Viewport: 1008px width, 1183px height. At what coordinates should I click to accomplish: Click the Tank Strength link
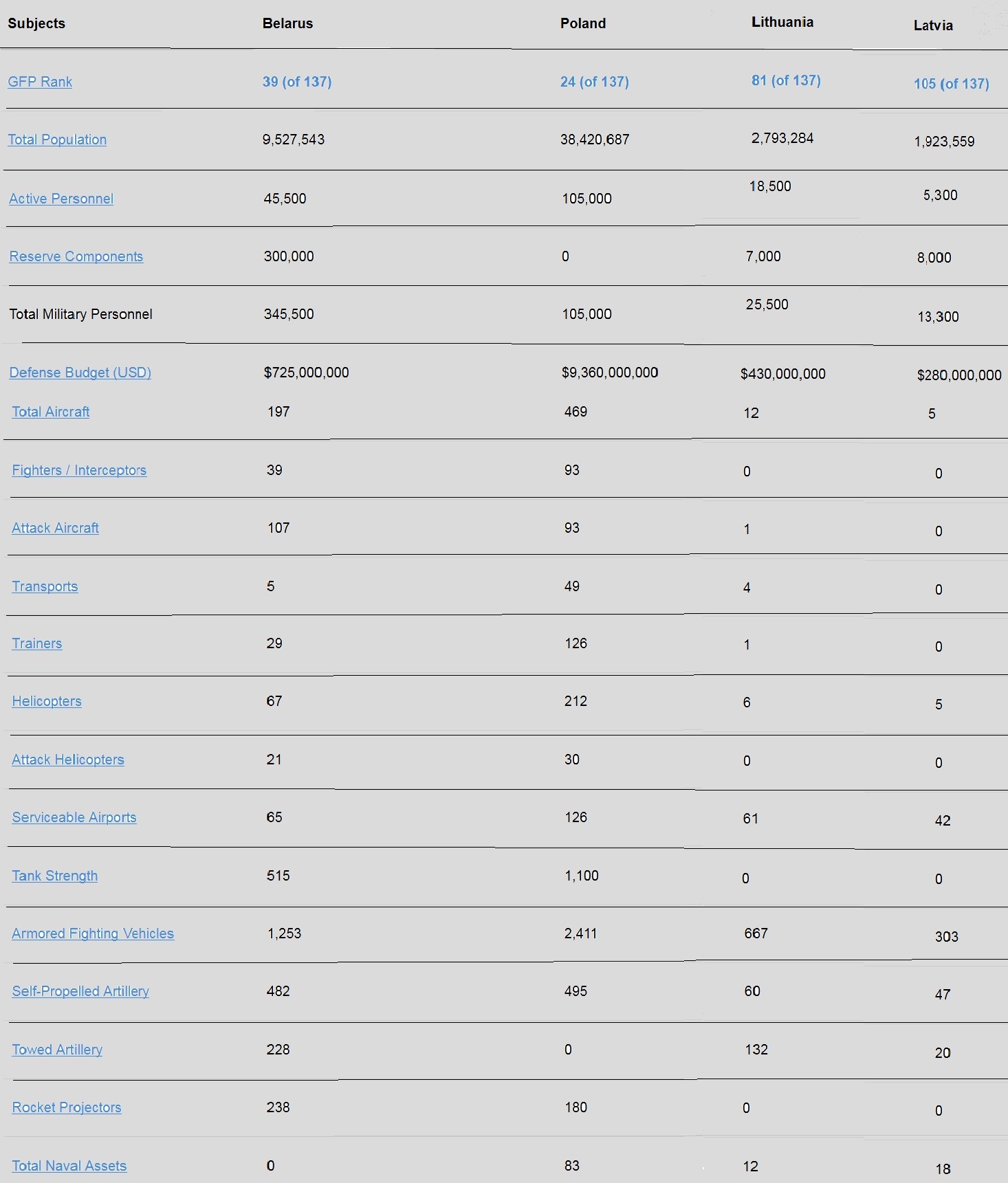coord(55,876)
